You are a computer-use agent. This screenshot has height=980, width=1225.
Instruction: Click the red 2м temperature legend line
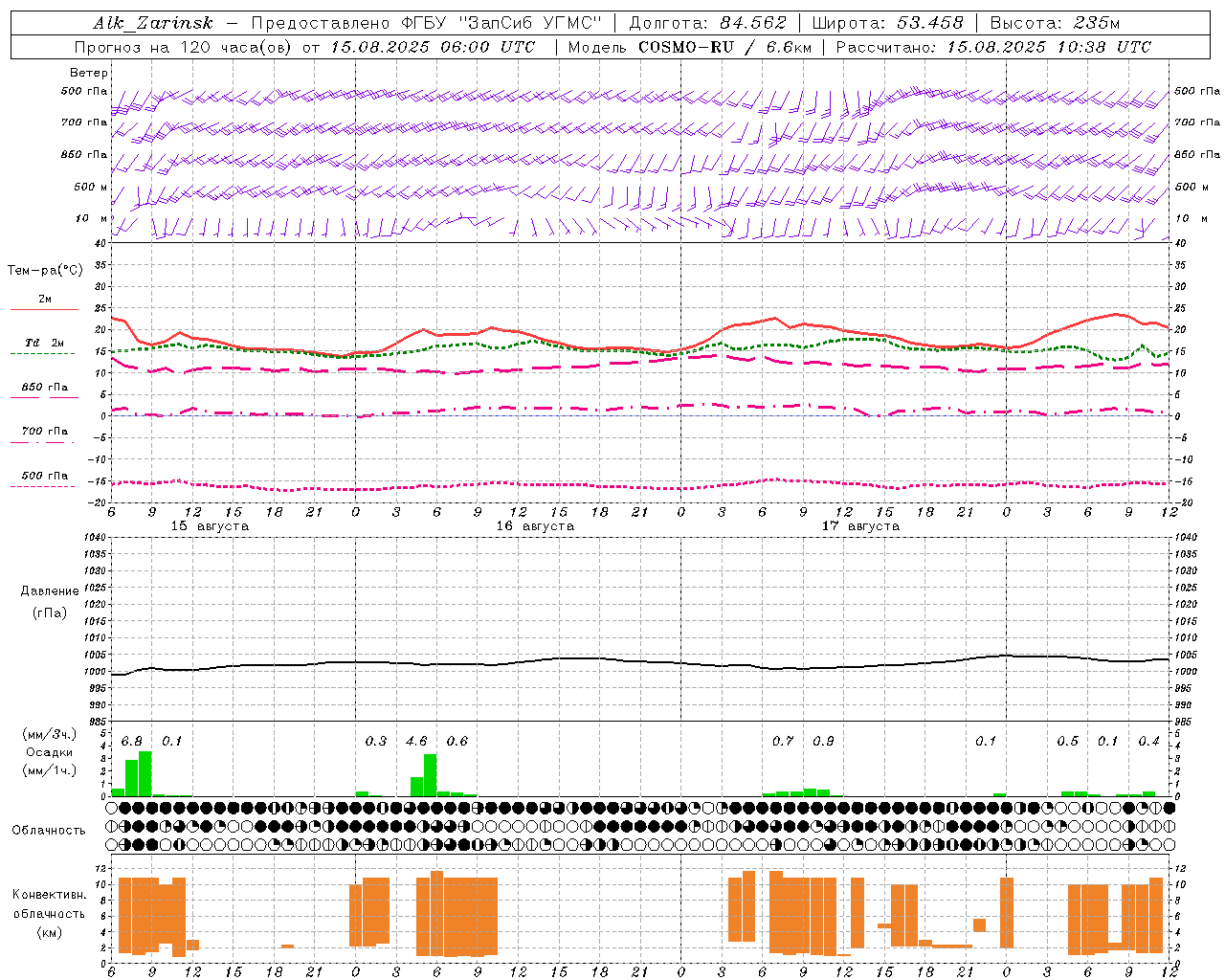[44, 309]
